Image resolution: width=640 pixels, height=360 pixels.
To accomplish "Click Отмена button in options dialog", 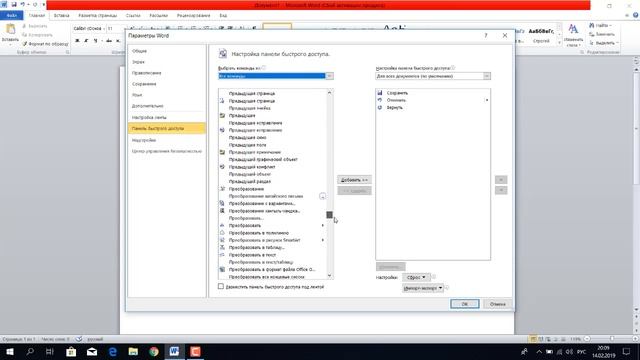I will (x=498, y=304).
